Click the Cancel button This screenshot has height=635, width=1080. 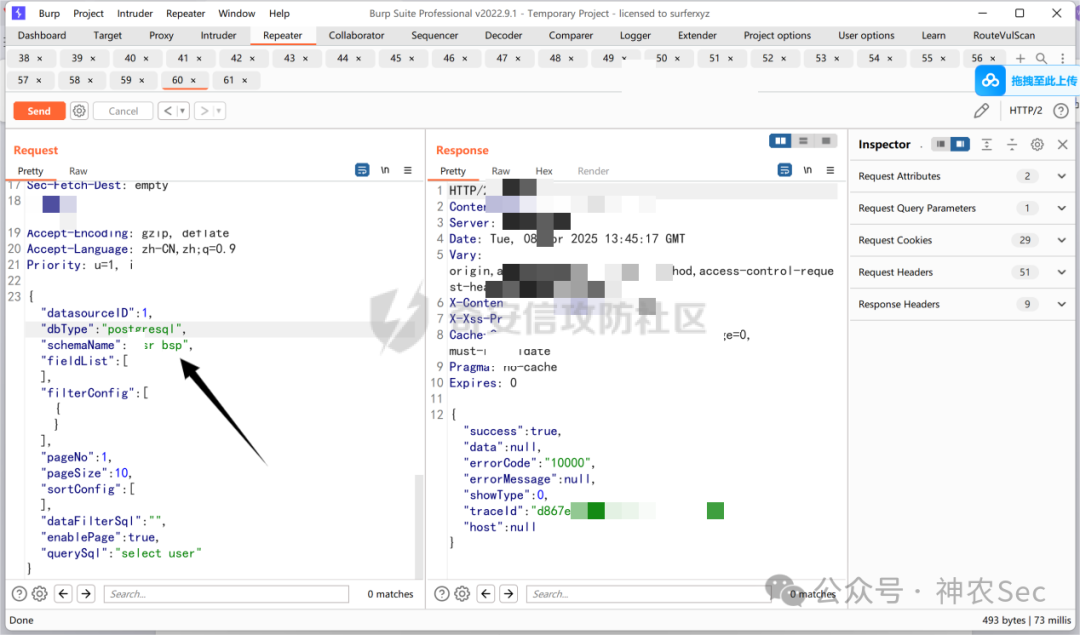pyautogui.click(x=123, y=111)
